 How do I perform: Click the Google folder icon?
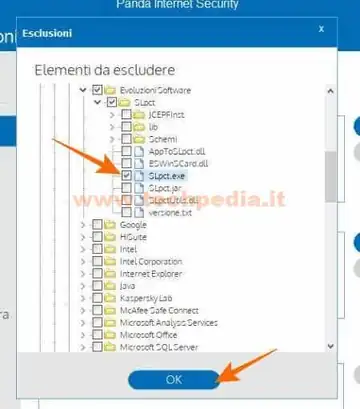coord(110,225)
